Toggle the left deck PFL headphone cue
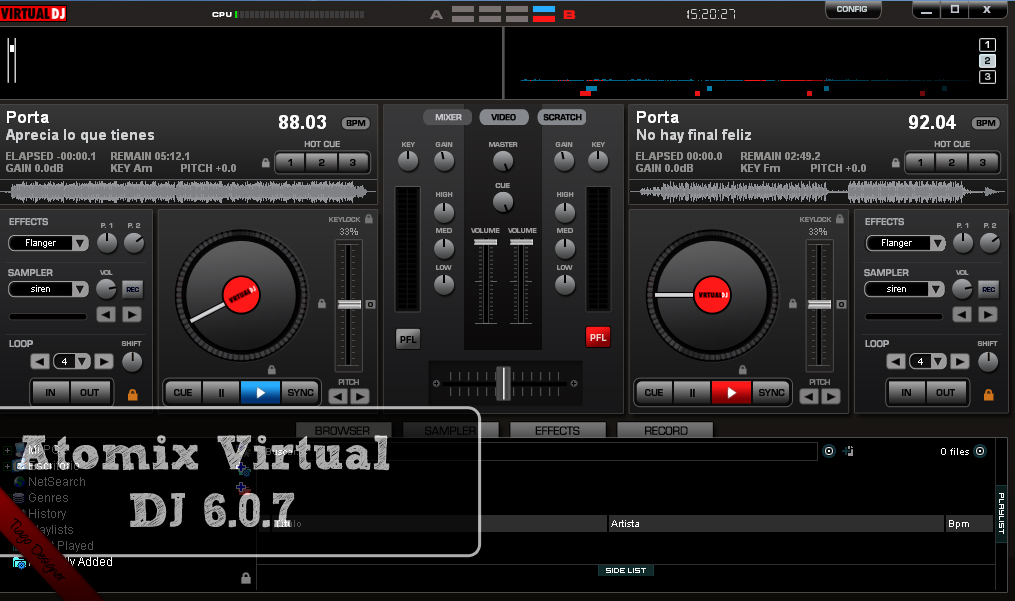The height and width of the screenshot is (601, 1015). (408, 339)
